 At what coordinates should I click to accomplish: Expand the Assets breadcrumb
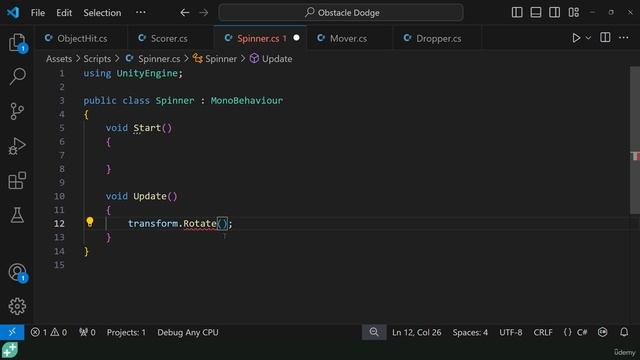(59, 59)
